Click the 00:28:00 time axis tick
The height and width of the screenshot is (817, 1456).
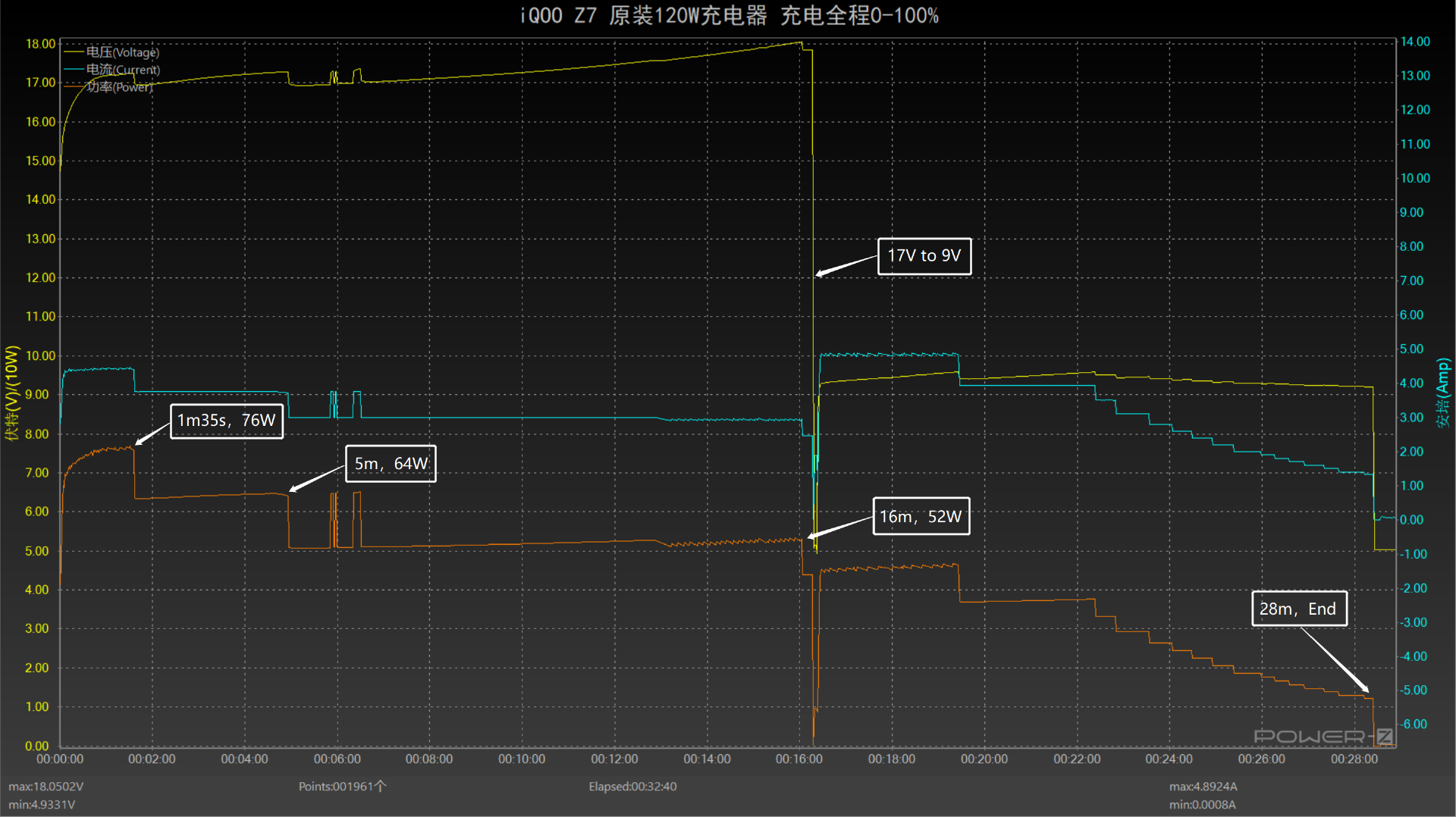[1354, 759]
